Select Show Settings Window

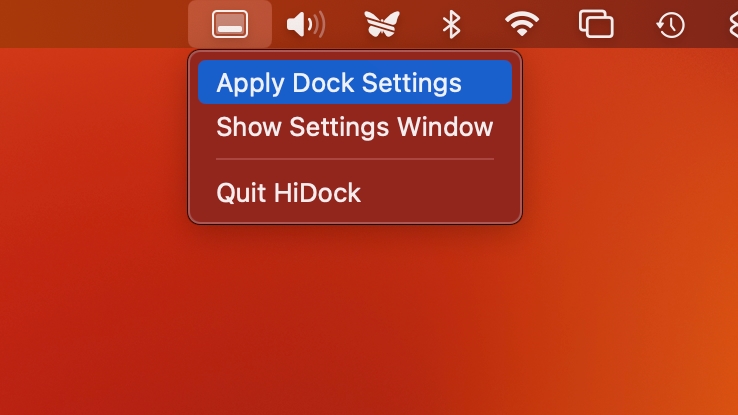(x=355, y=127)
